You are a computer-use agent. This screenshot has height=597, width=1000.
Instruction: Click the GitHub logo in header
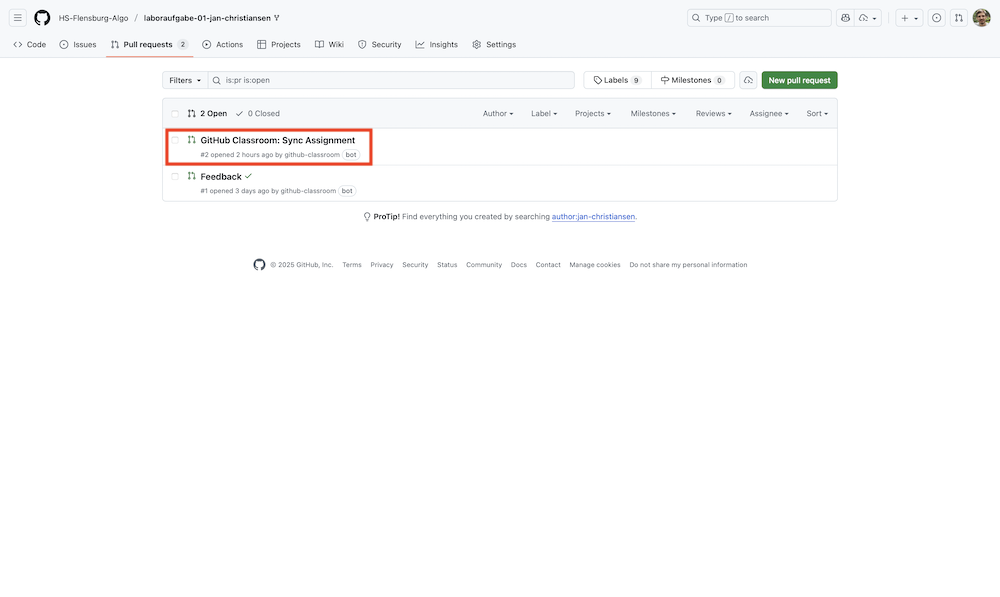[x=42, y=18]
